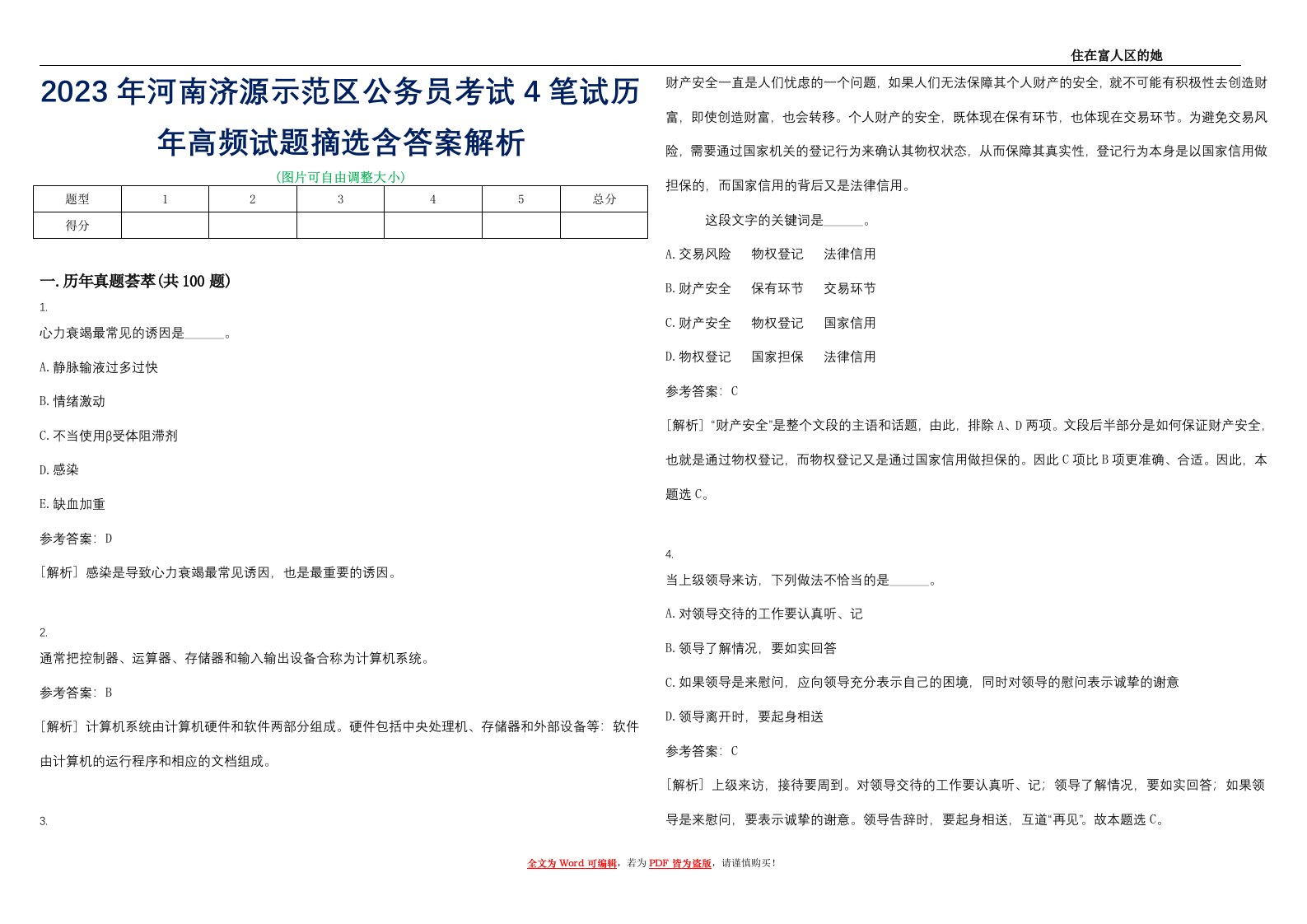Click the document title '2023年河南济源示范区公务员考试'
The height and width of the screenshot is (924, 1307).
(340, 117)
